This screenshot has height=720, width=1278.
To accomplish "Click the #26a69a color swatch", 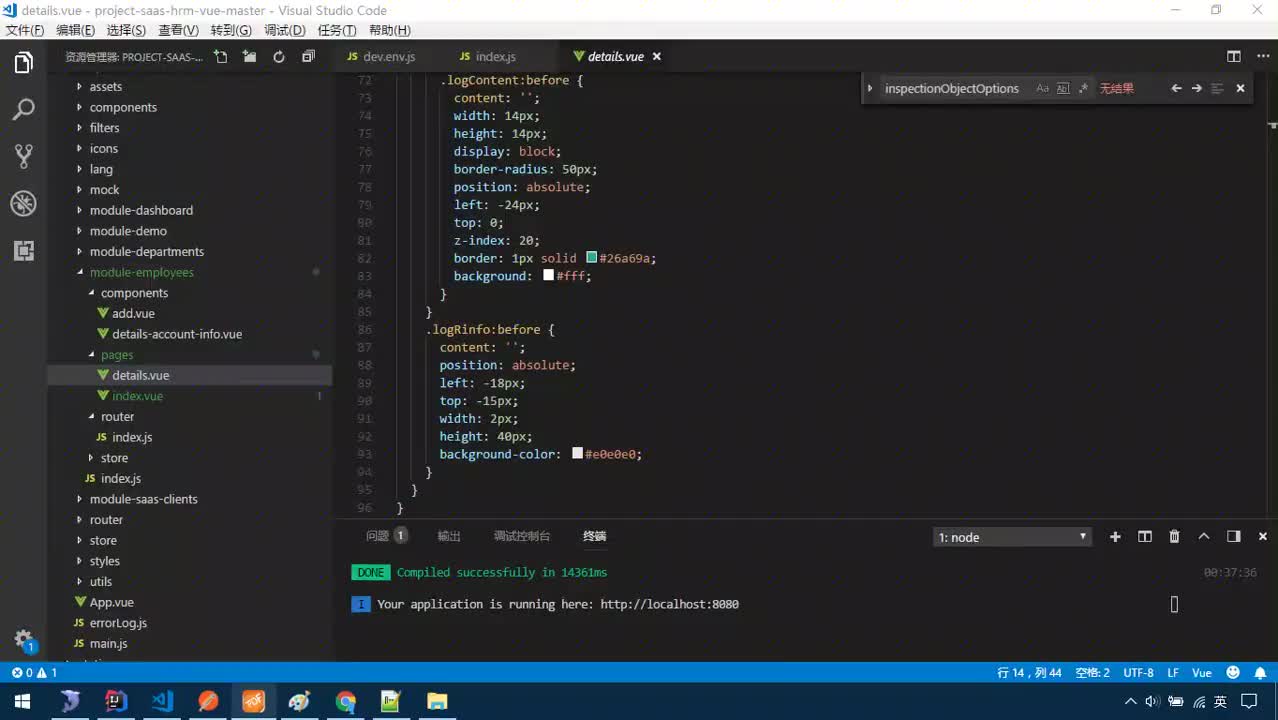I will tap(591, 258).
